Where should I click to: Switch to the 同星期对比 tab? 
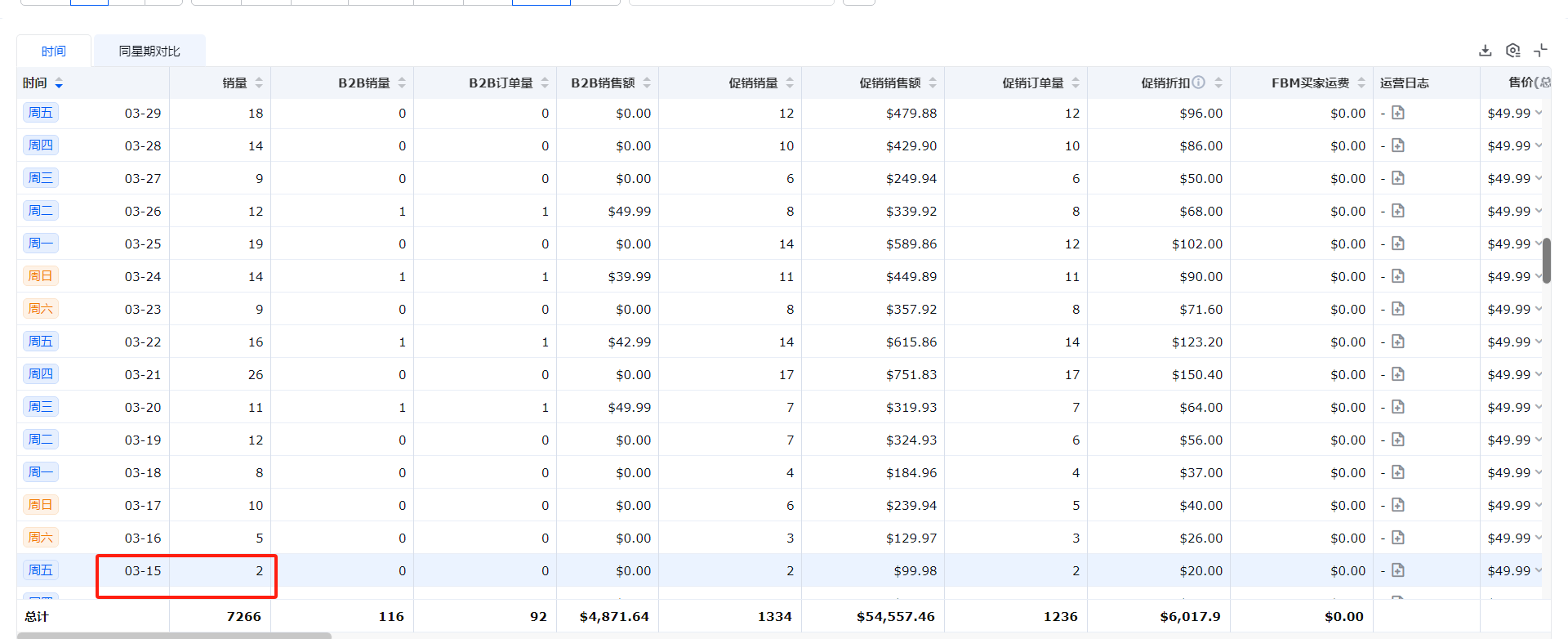click(x=149, y=51)
